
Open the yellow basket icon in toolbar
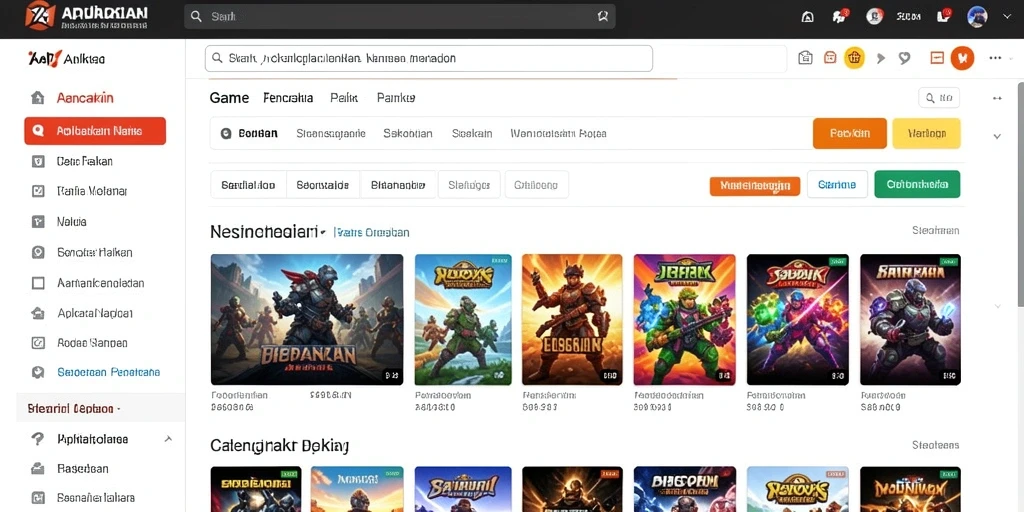click(854, 58)
